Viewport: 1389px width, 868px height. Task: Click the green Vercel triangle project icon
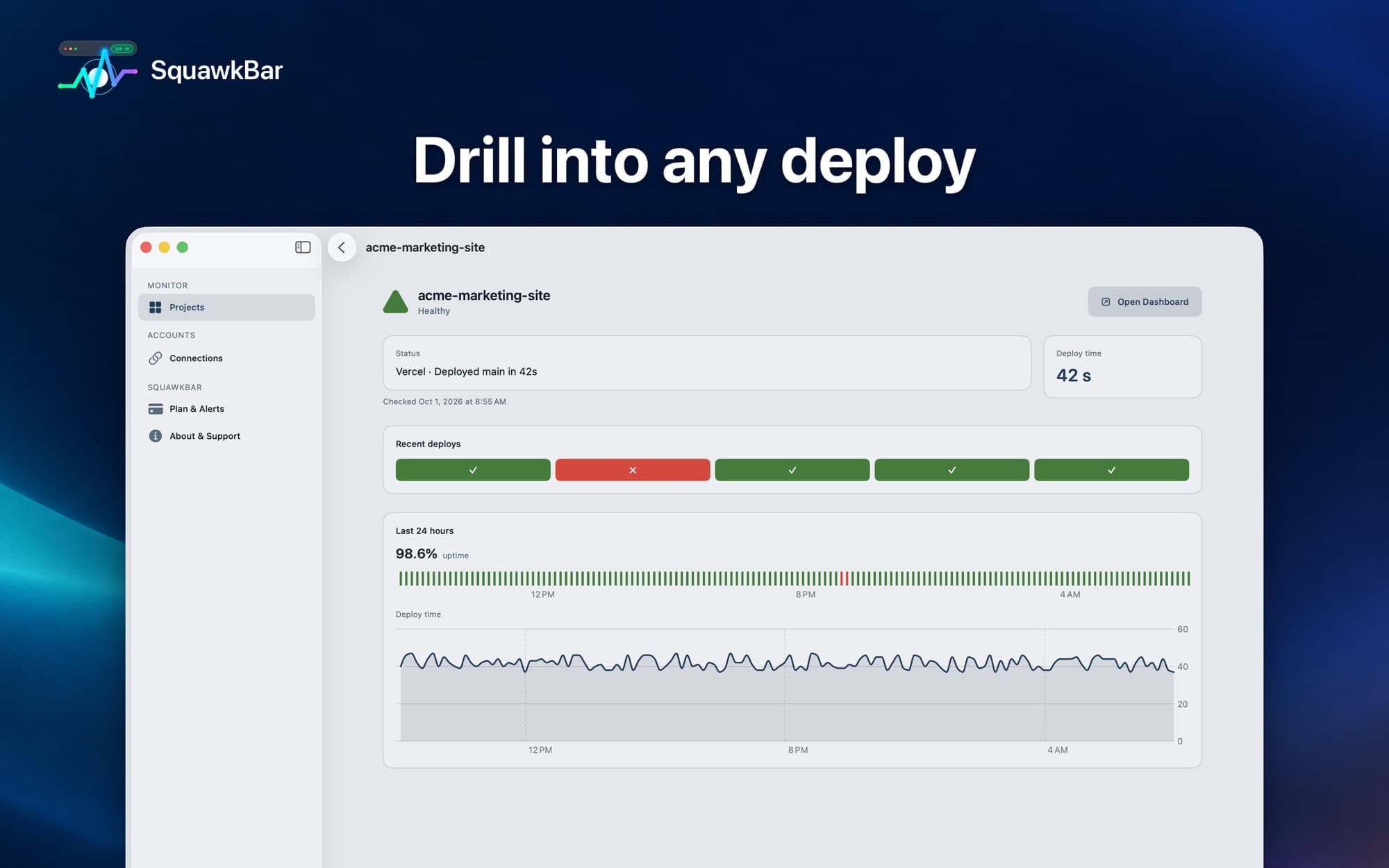tap(396, 302)
